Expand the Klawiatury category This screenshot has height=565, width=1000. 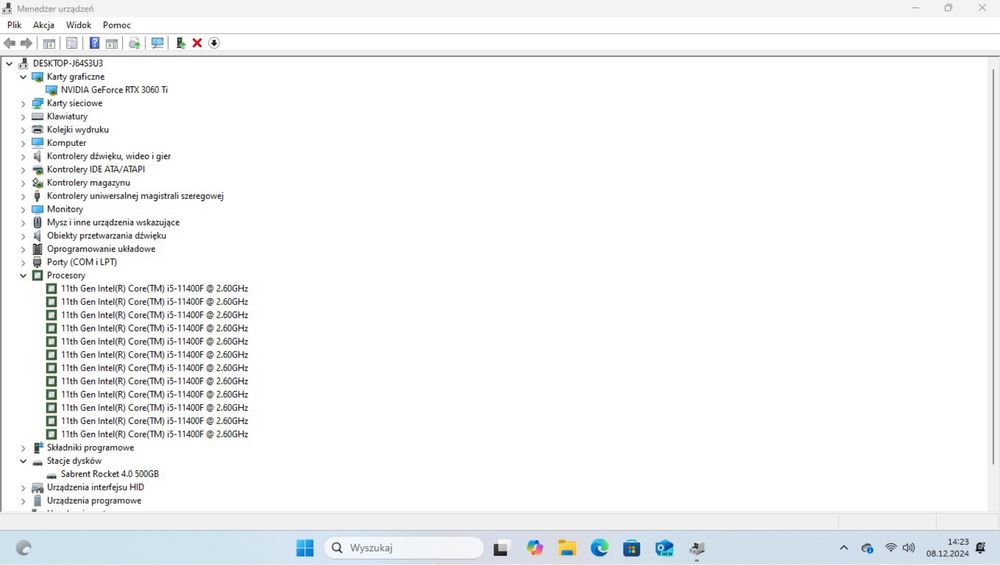[23, 117]
